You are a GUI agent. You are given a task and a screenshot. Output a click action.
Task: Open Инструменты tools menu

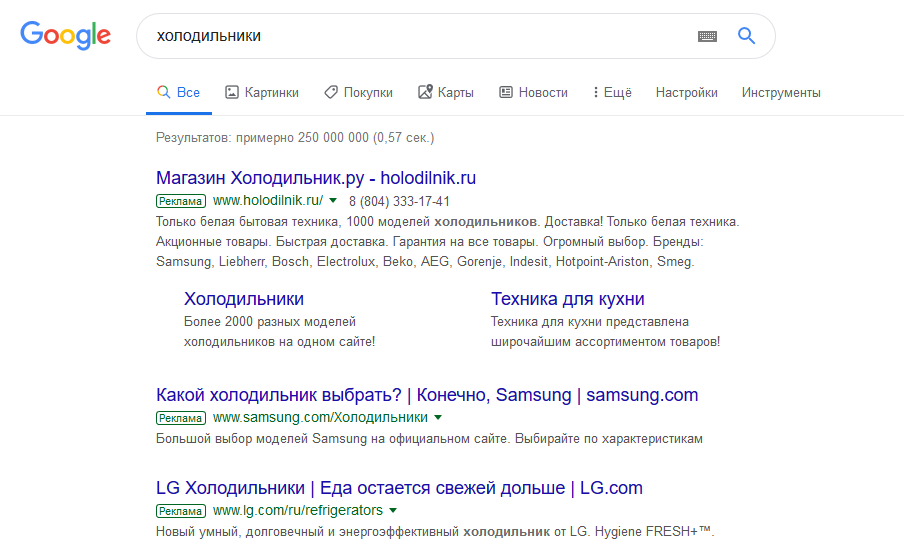(780, 92)
